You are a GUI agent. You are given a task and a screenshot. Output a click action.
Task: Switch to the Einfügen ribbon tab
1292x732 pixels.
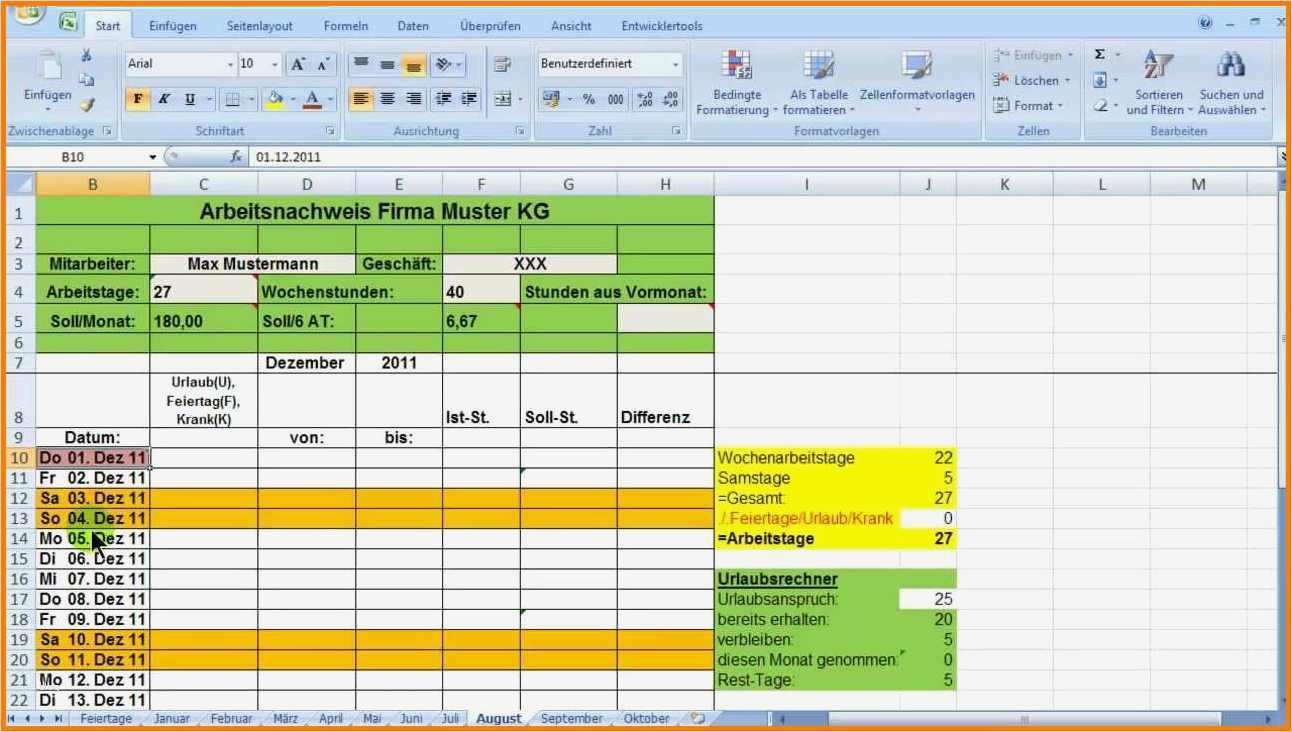click(x=173, y=26)
